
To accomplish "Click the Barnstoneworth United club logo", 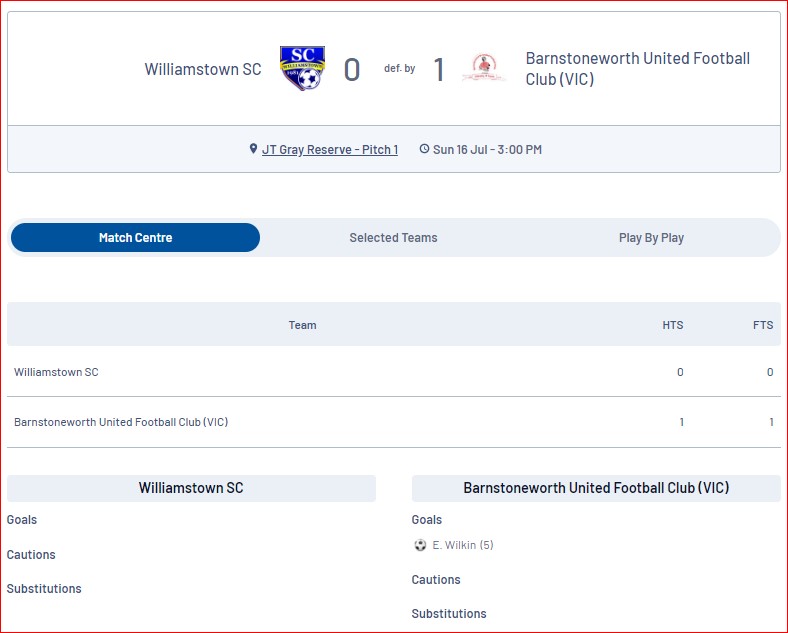I will 484,69.
